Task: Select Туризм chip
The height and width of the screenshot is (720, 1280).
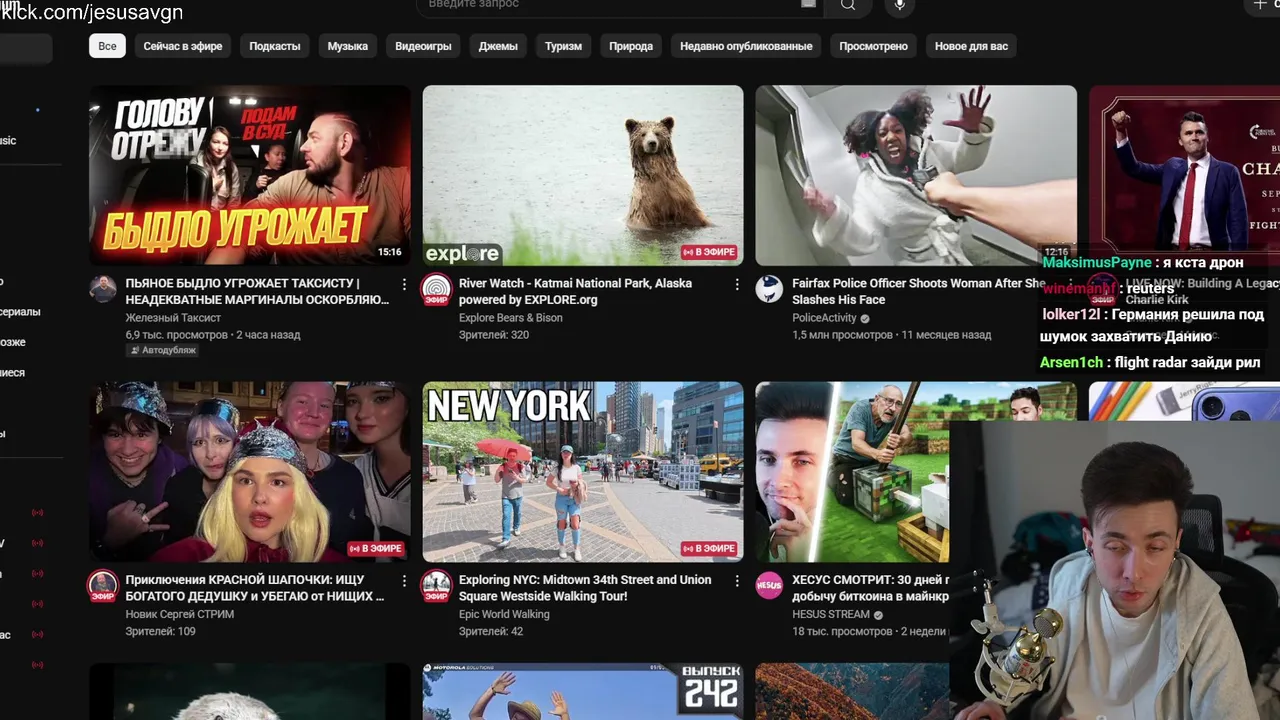Action: coord(563,46)
